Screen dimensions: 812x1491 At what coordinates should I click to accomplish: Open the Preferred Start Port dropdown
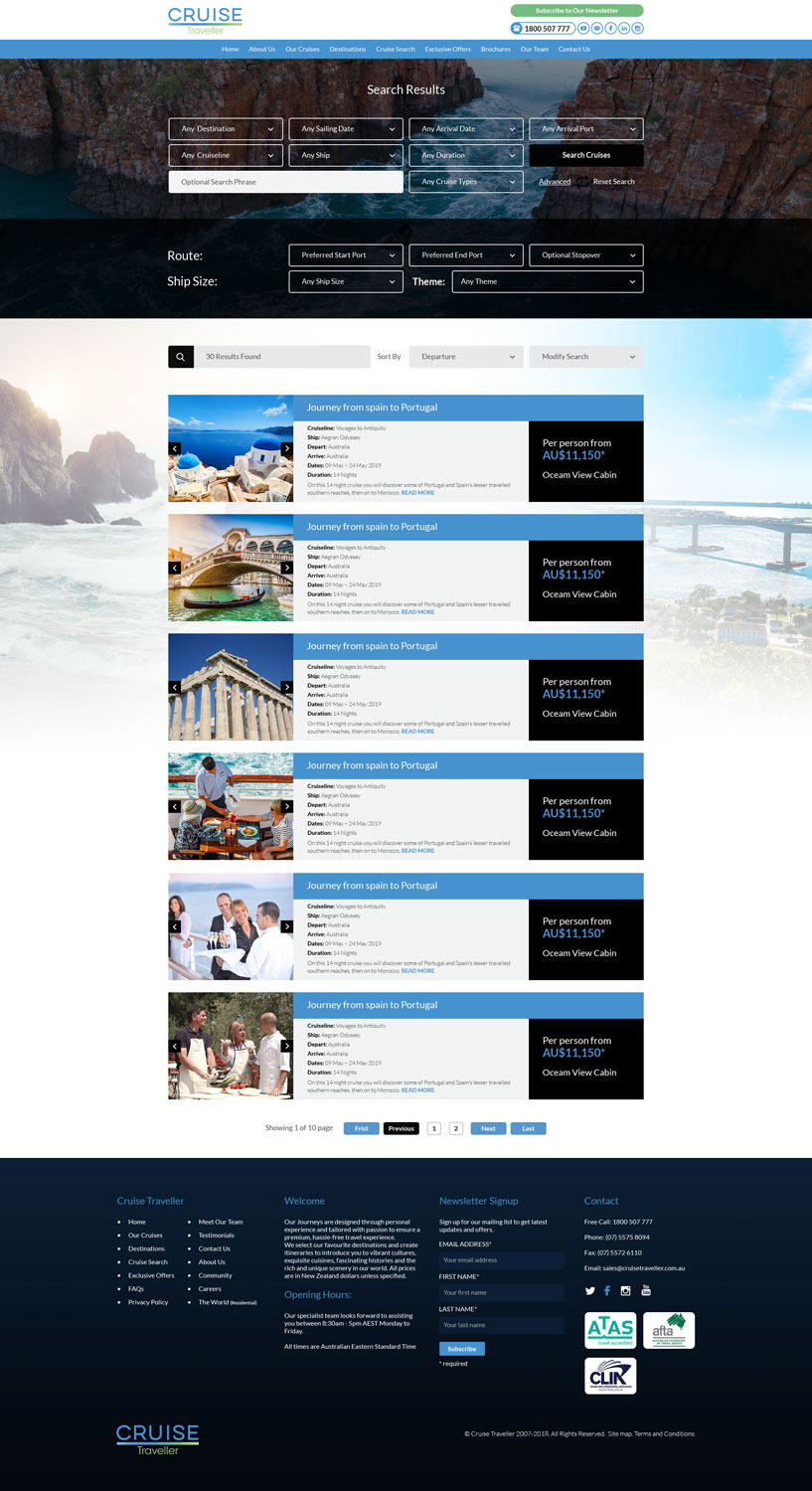pyautogui.click(x=346, y=254)
